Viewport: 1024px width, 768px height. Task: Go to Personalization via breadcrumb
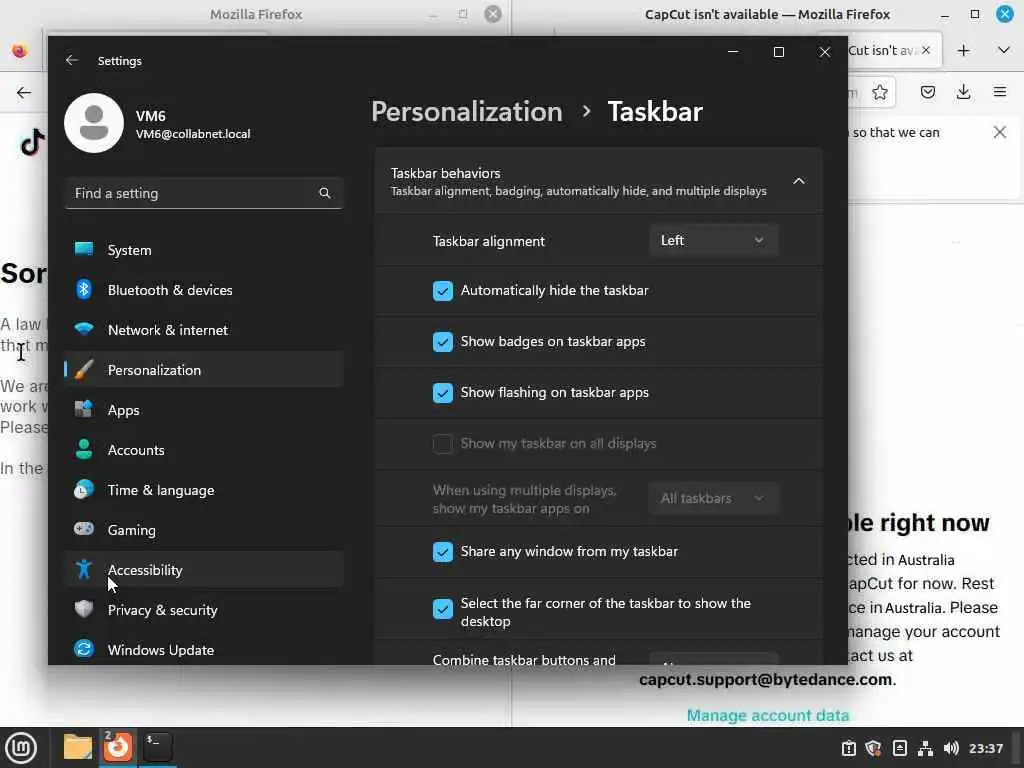coord(467,112)
